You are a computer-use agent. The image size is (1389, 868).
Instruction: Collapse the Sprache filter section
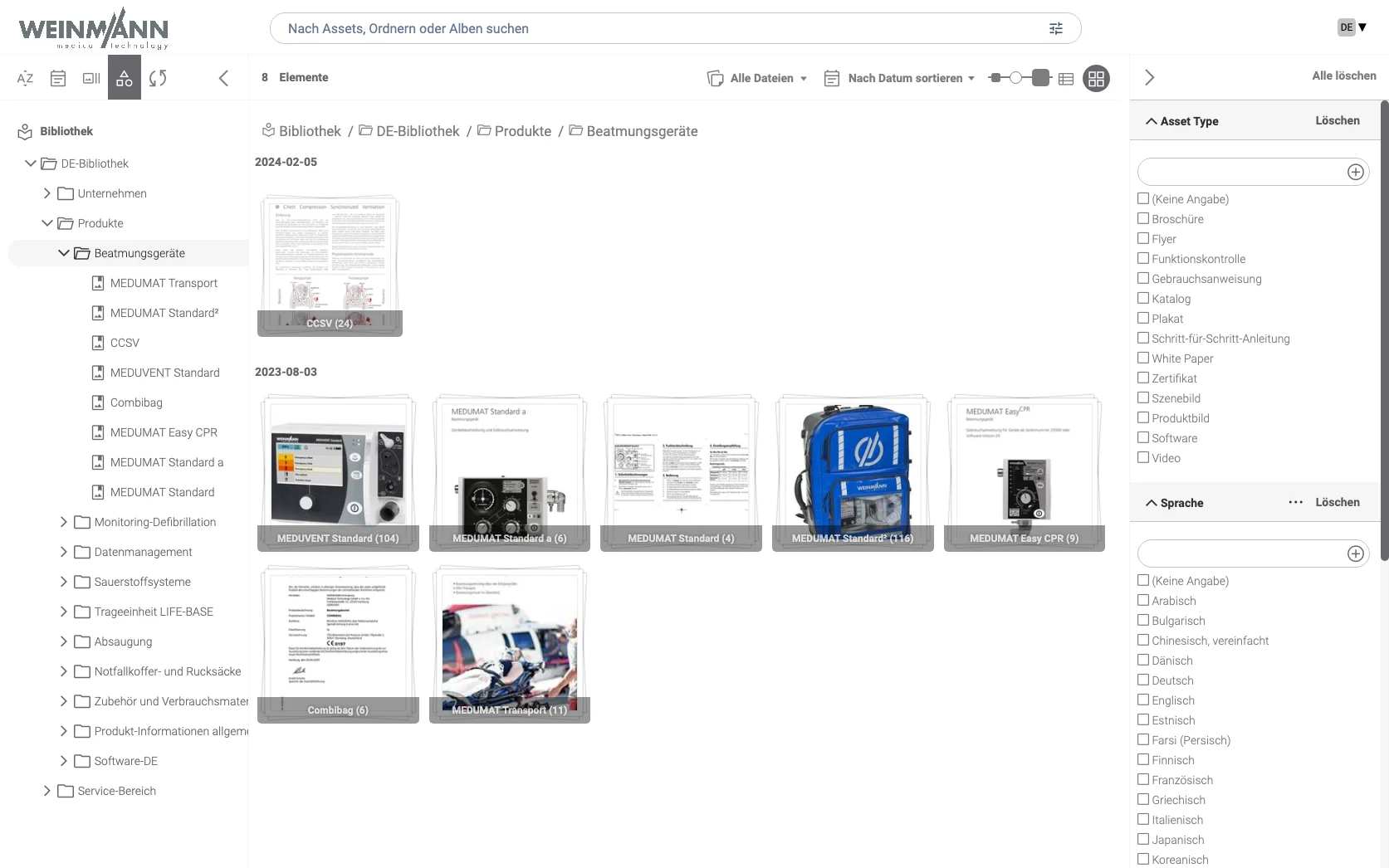point(1152,503)
